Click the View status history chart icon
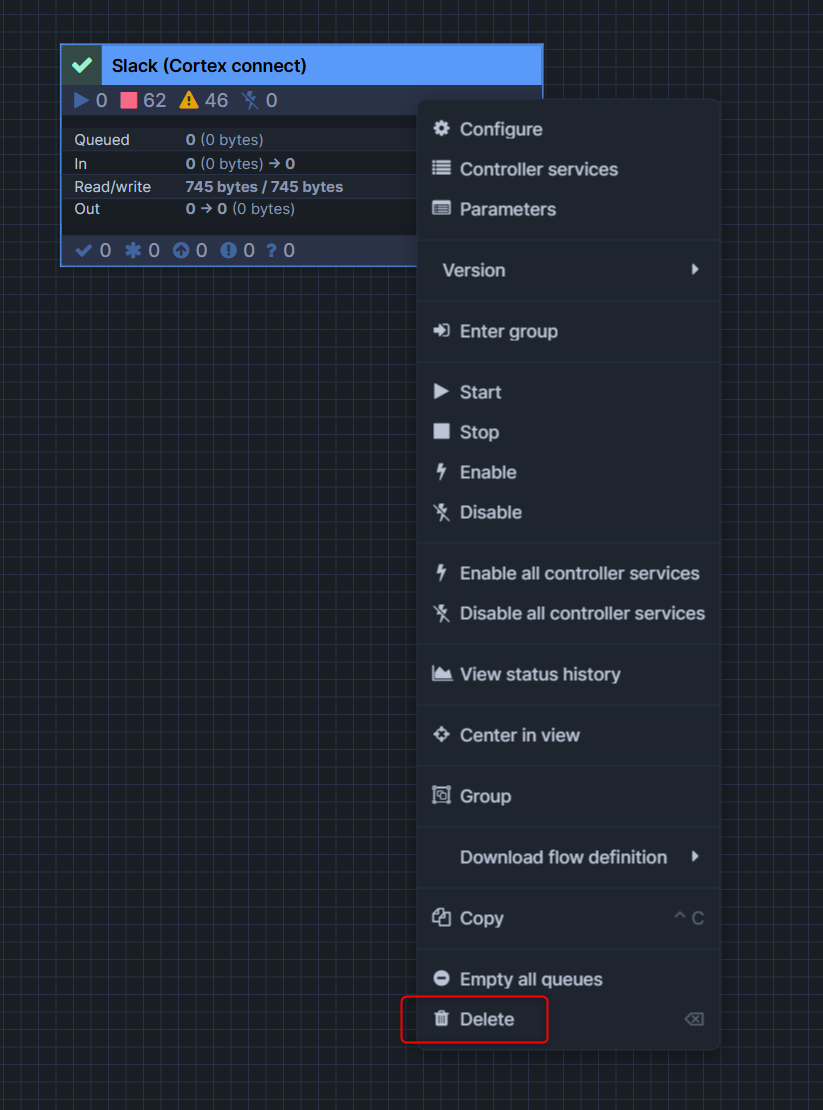The image size is (823, 1110). pyautogui.click(x=441, y=674)
